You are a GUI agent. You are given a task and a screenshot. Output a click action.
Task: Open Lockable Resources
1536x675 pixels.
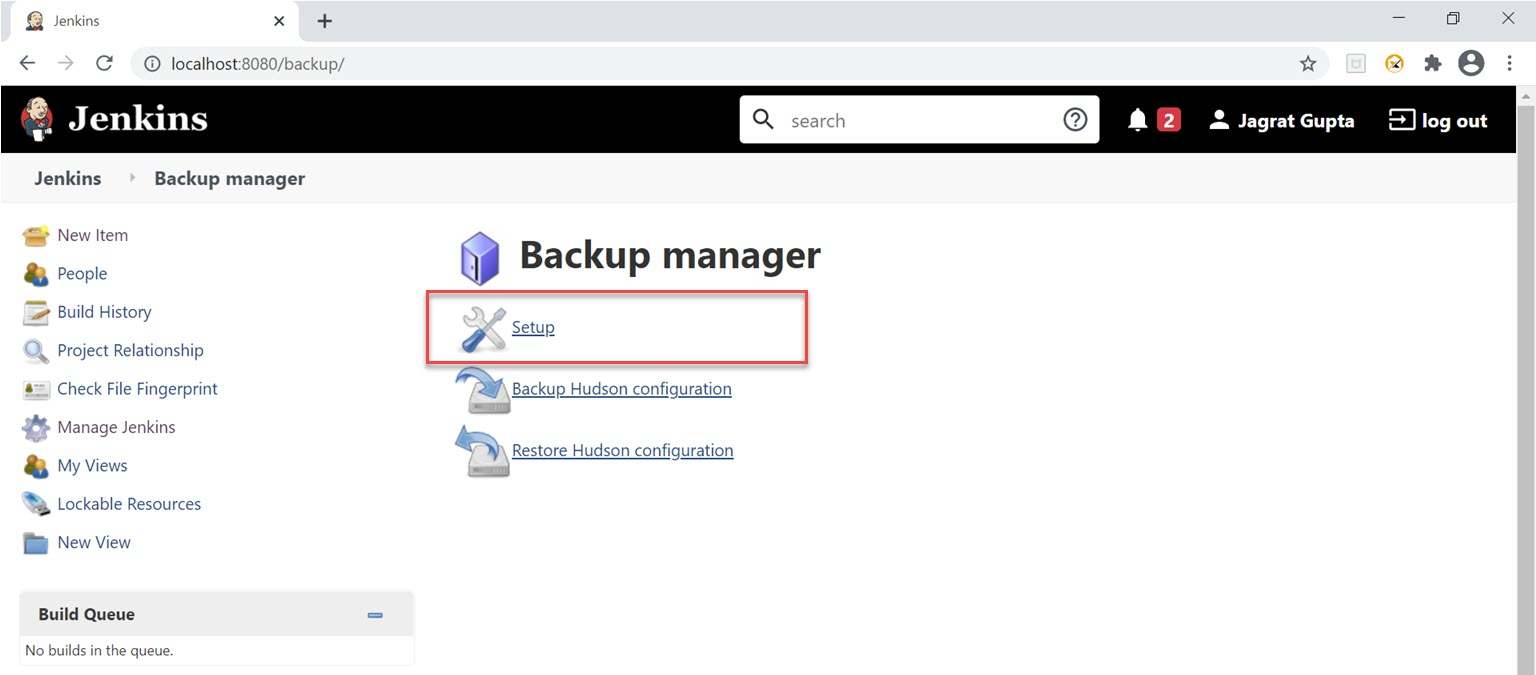(x=128, y=503)
